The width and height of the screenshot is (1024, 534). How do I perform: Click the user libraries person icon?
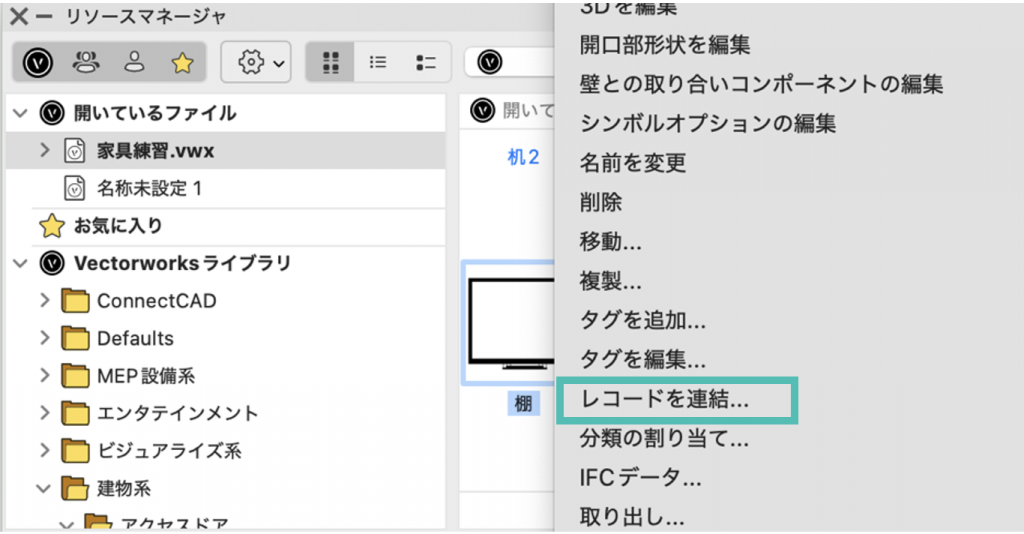(134, 63)
